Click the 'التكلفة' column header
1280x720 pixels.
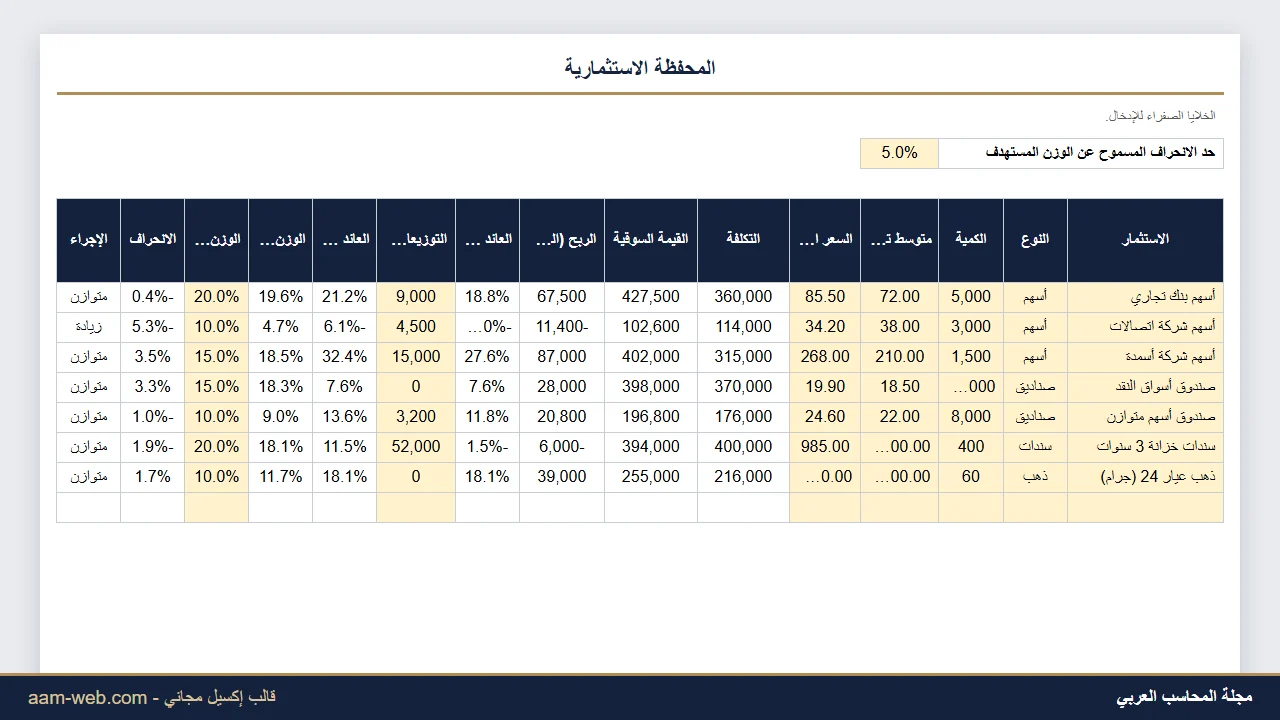pyautogui.click(x=743, y=240)
